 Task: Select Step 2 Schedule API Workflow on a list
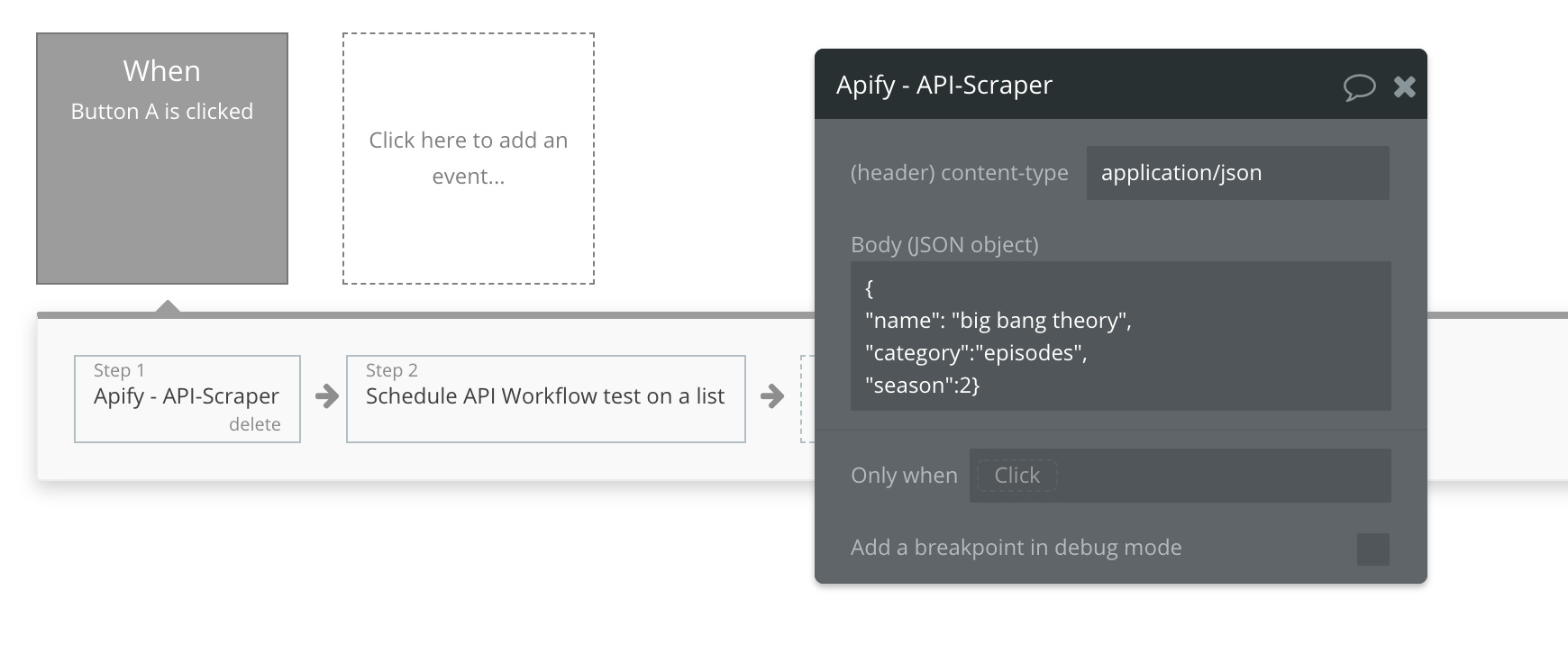tap(546, 399)
